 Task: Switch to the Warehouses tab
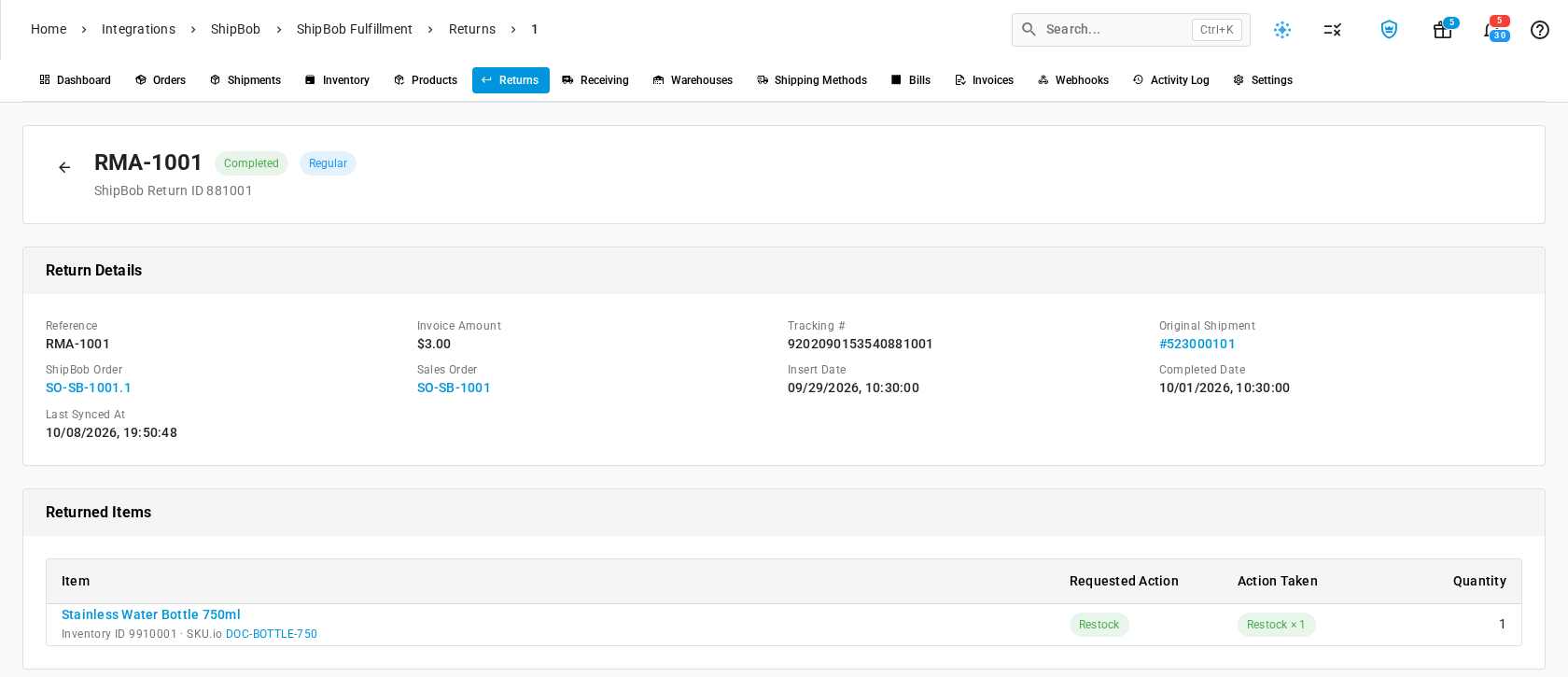click(693, 80)
